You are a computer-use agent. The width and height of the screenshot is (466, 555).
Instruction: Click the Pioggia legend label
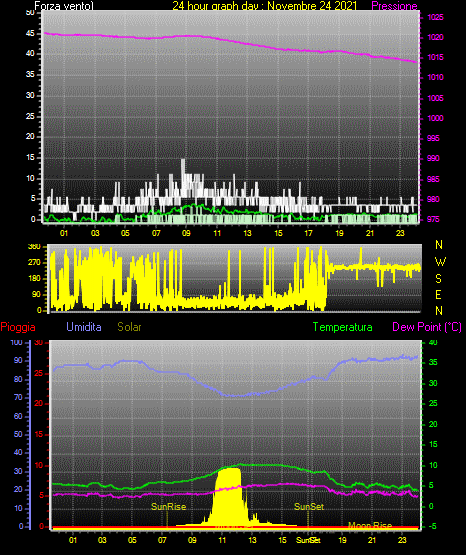tap(18, 327)
